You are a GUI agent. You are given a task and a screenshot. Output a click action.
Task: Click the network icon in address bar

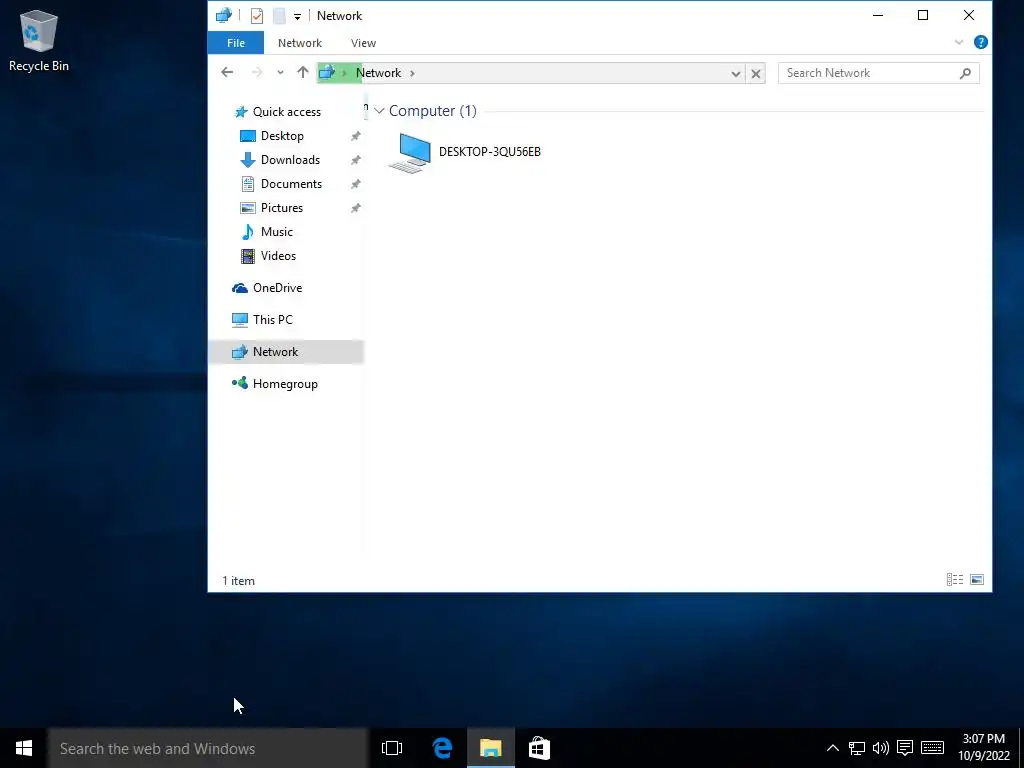327,72
